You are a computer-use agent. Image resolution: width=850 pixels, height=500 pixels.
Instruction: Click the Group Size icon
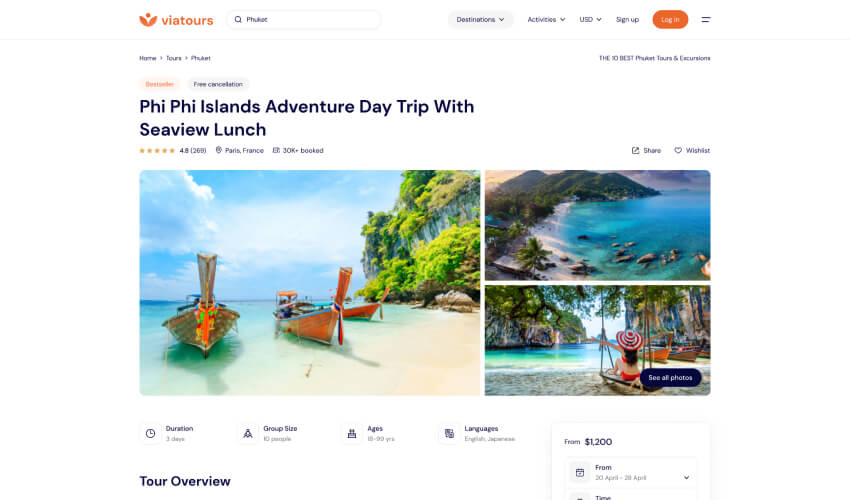click(248, 433)
